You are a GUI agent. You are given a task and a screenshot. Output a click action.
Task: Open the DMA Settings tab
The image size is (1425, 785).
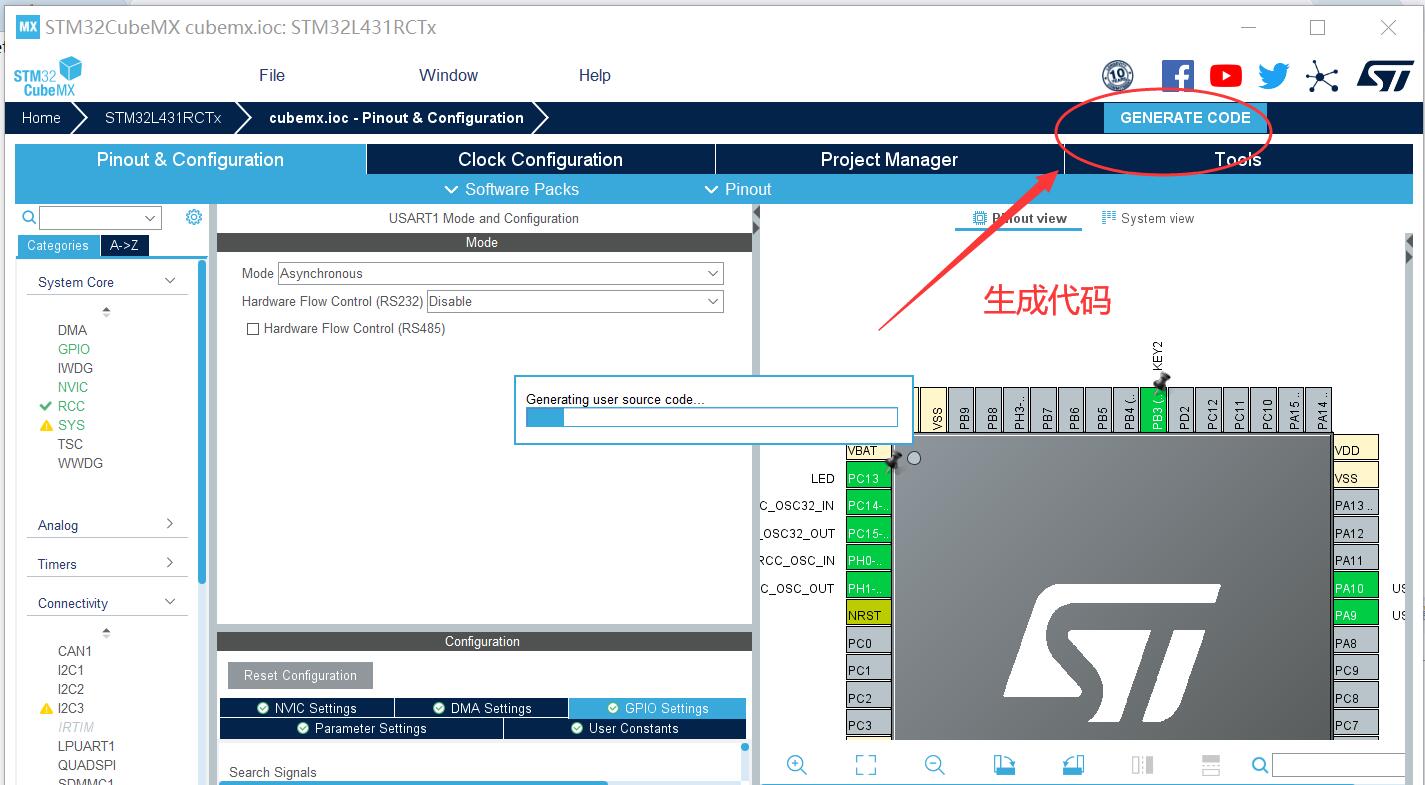coord(481,708)
